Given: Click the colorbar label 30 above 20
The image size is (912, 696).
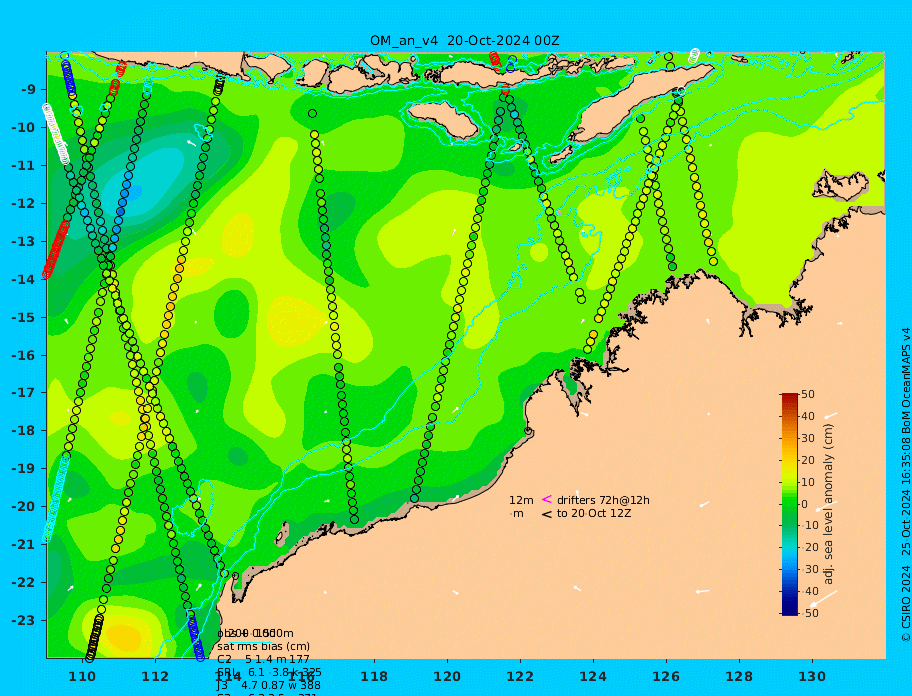Looking at the screenshot, I should click(808, 438).
